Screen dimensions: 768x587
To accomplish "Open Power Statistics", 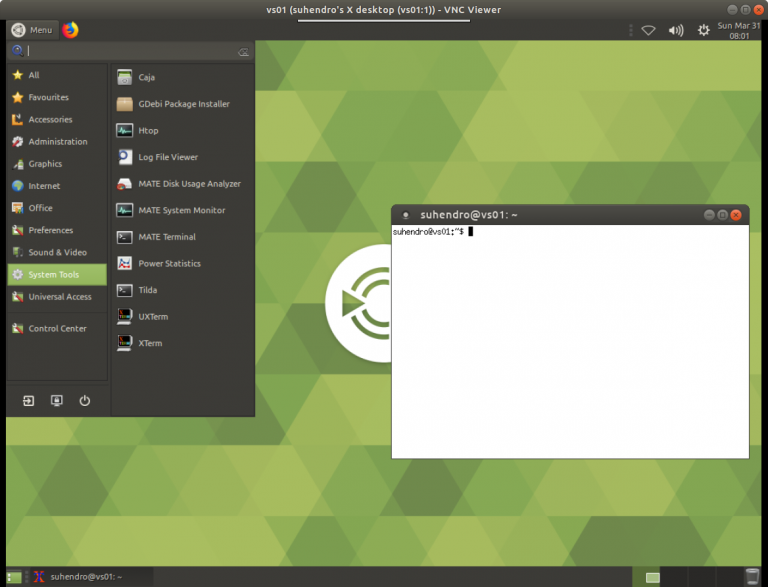I will [169, 264].
